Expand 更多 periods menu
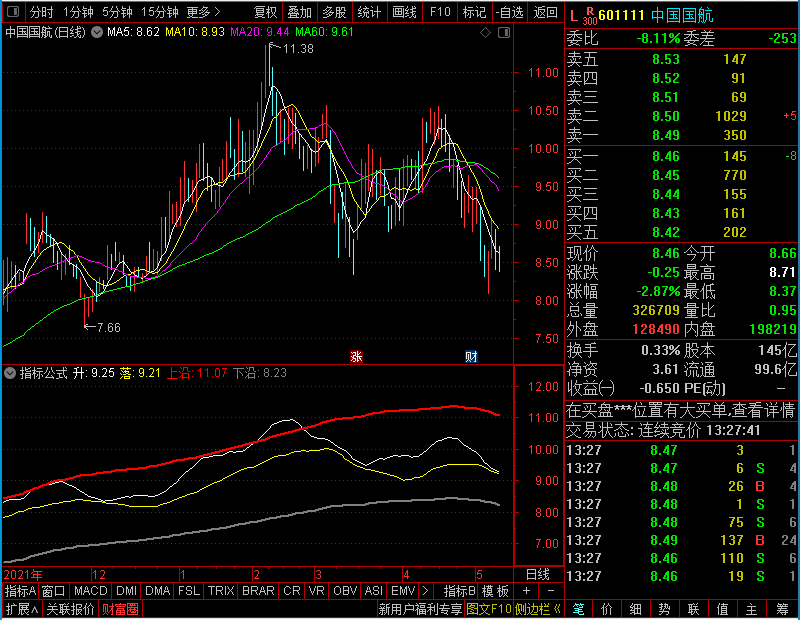This screenshot has height=620, width=800. [203, 12]
